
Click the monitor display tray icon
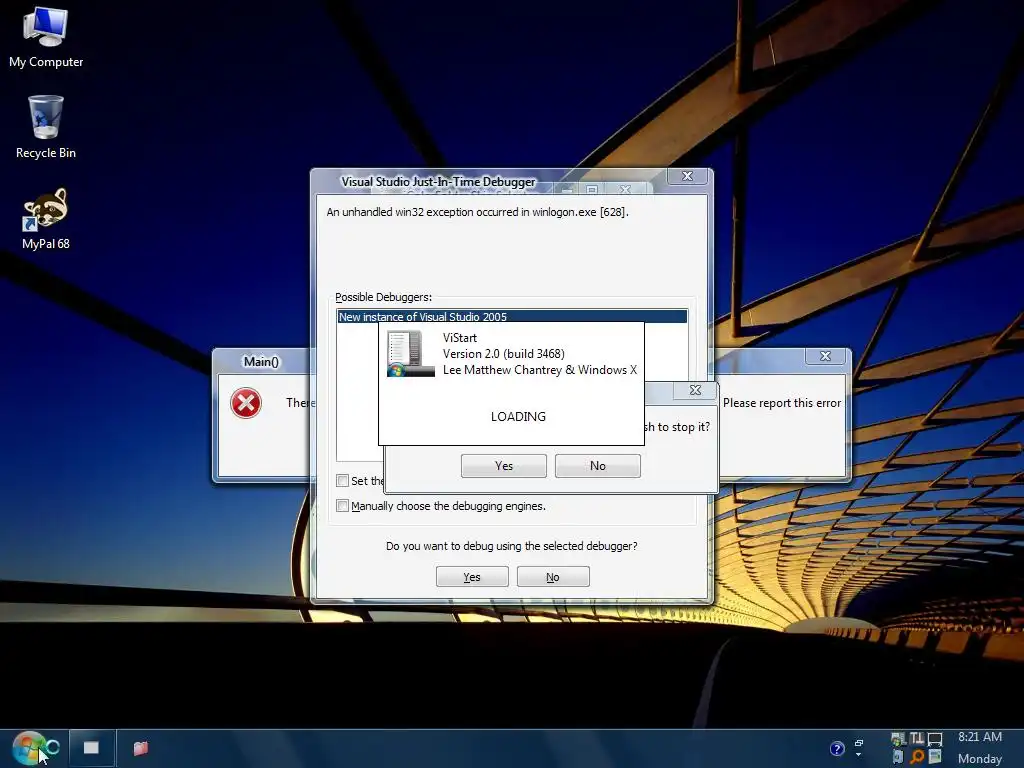coord(935,739)
